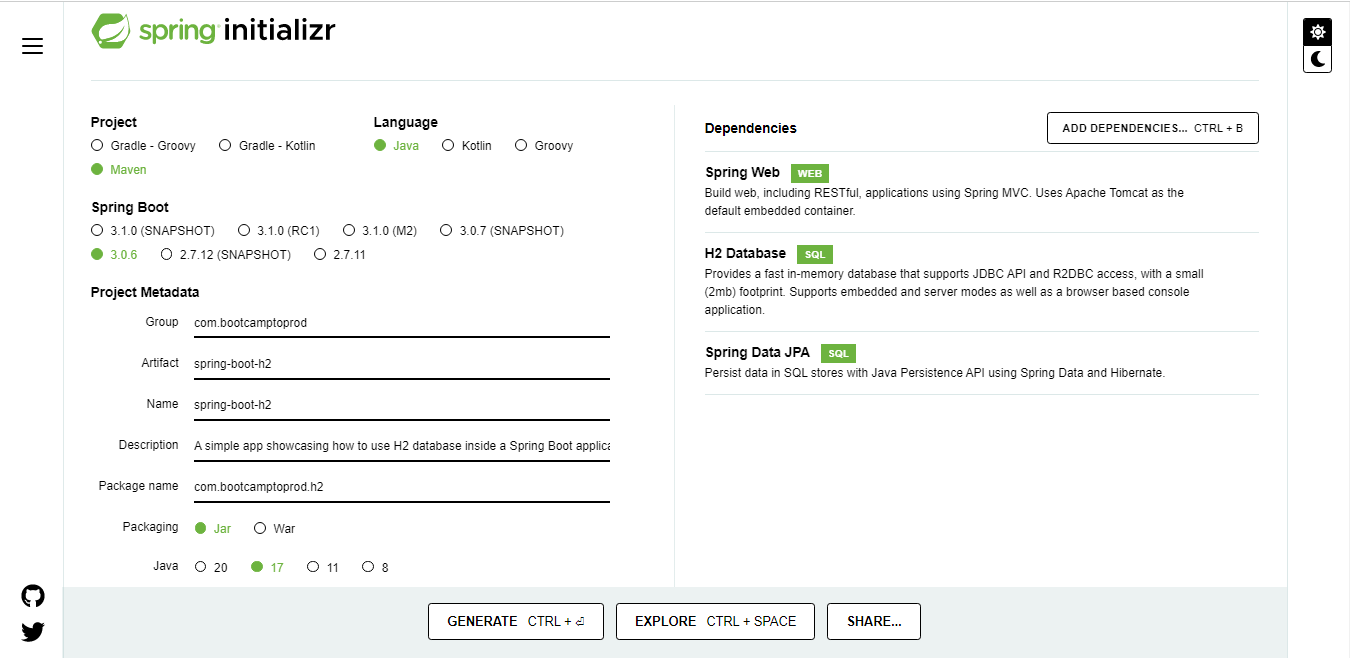The image size is (1350, 658).
Task: Open the Spring Initializr GitHub page
Action: [x=32, y=596]
